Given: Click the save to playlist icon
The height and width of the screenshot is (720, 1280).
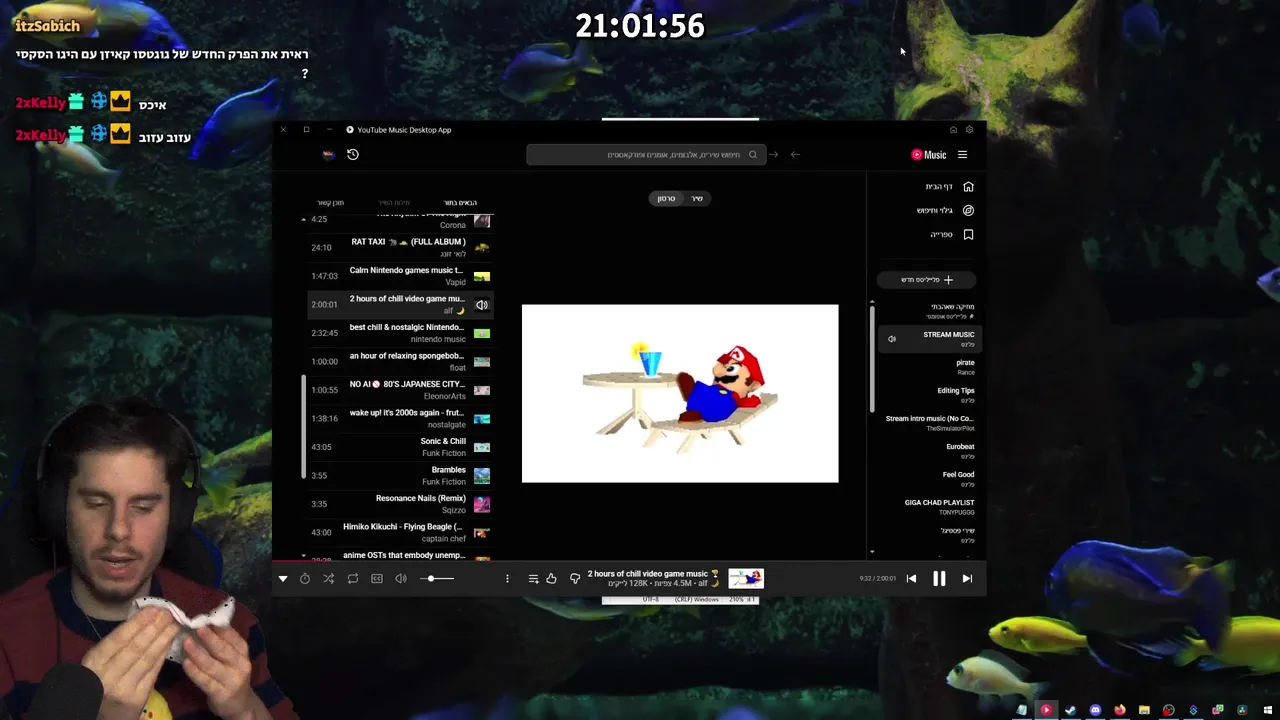Looking at the screenshot, I should (533, 578).
